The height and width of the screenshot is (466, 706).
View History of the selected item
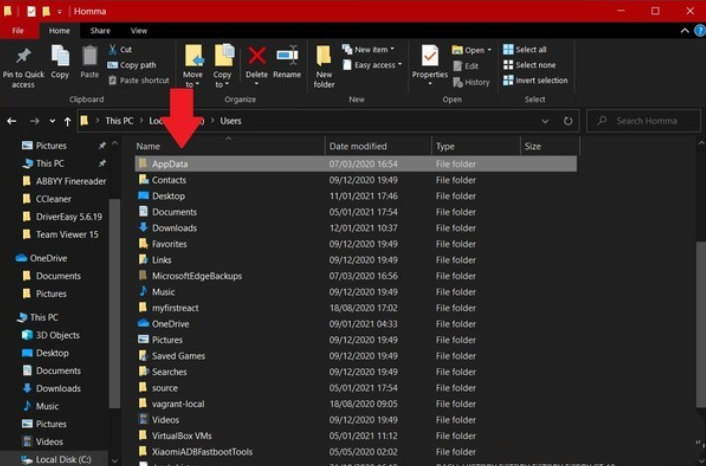(x=471, y=82)
